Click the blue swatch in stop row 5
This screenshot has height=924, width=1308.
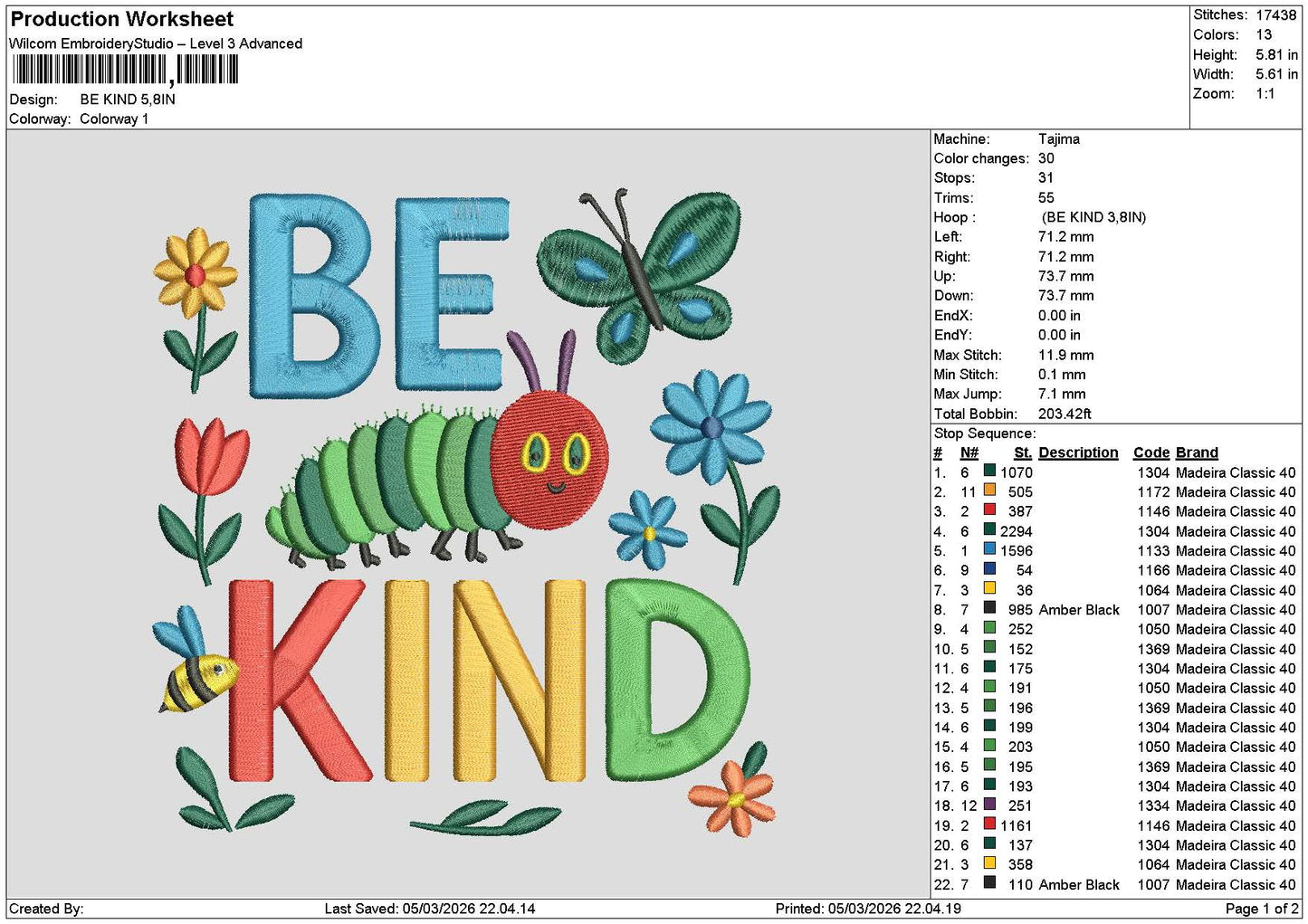tap(990, 550)
